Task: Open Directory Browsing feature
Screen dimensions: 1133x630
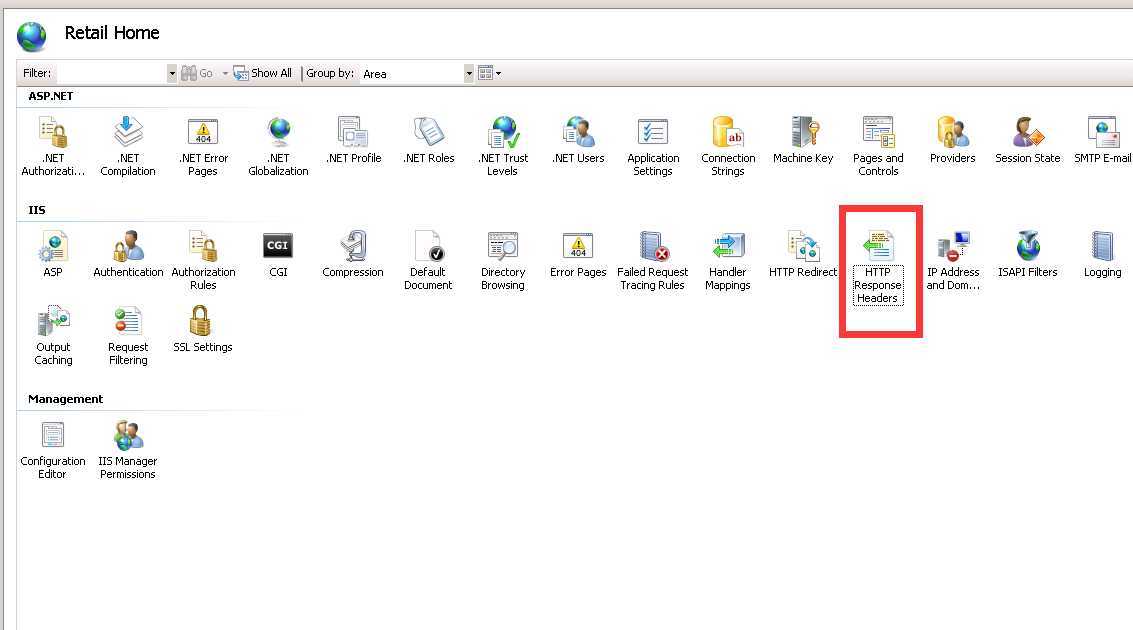Action: 503,261
